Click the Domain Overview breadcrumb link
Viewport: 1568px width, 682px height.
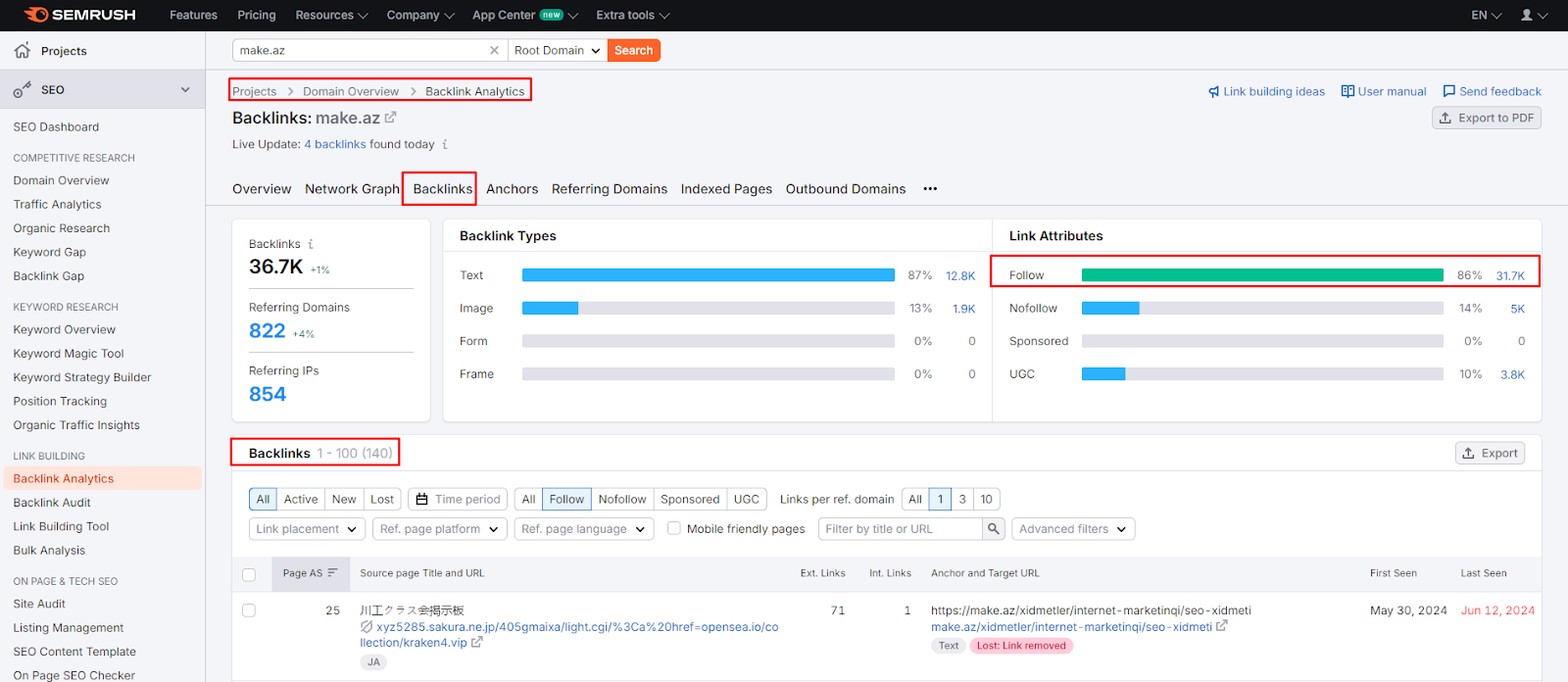pyautogui.click(x=351, y=91)
